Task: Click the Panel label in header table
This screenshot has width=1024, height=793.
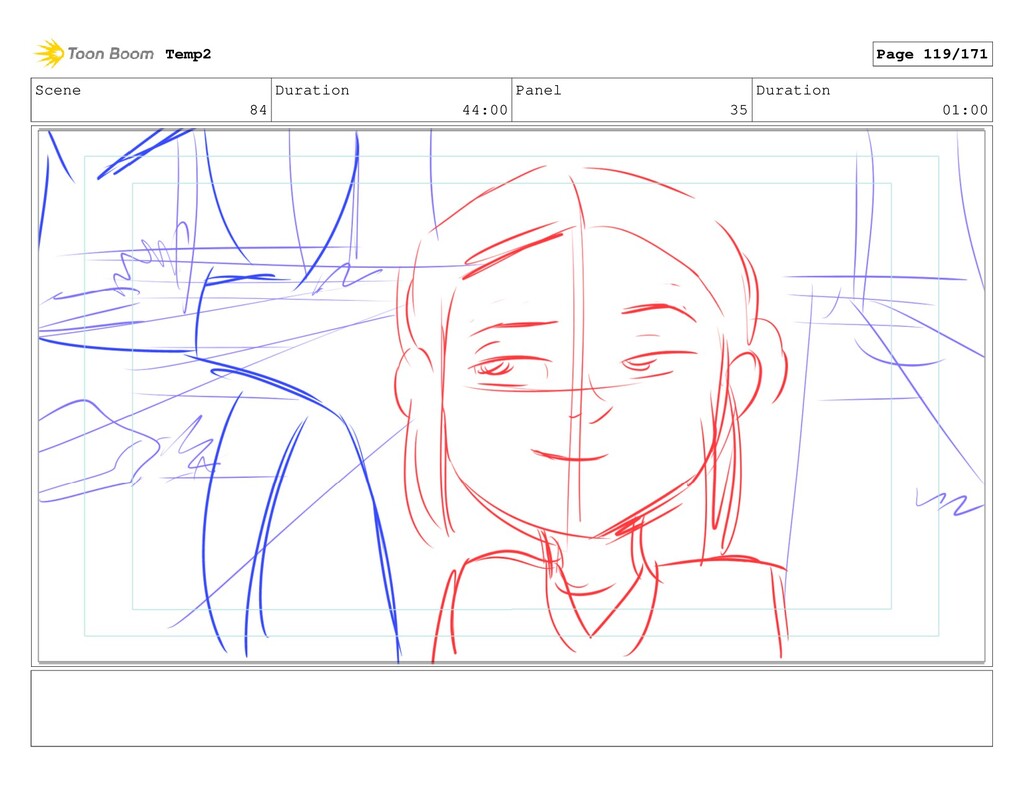Action: point(538,90)
